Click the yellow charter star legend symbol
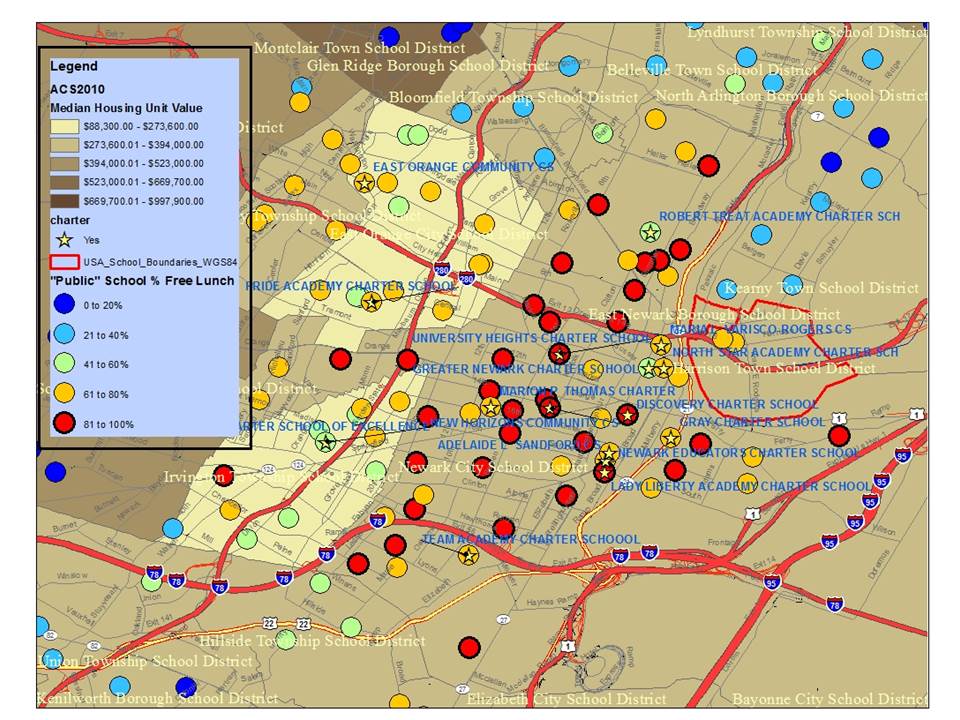The image size is (960, 720). [x=63, y=240]
